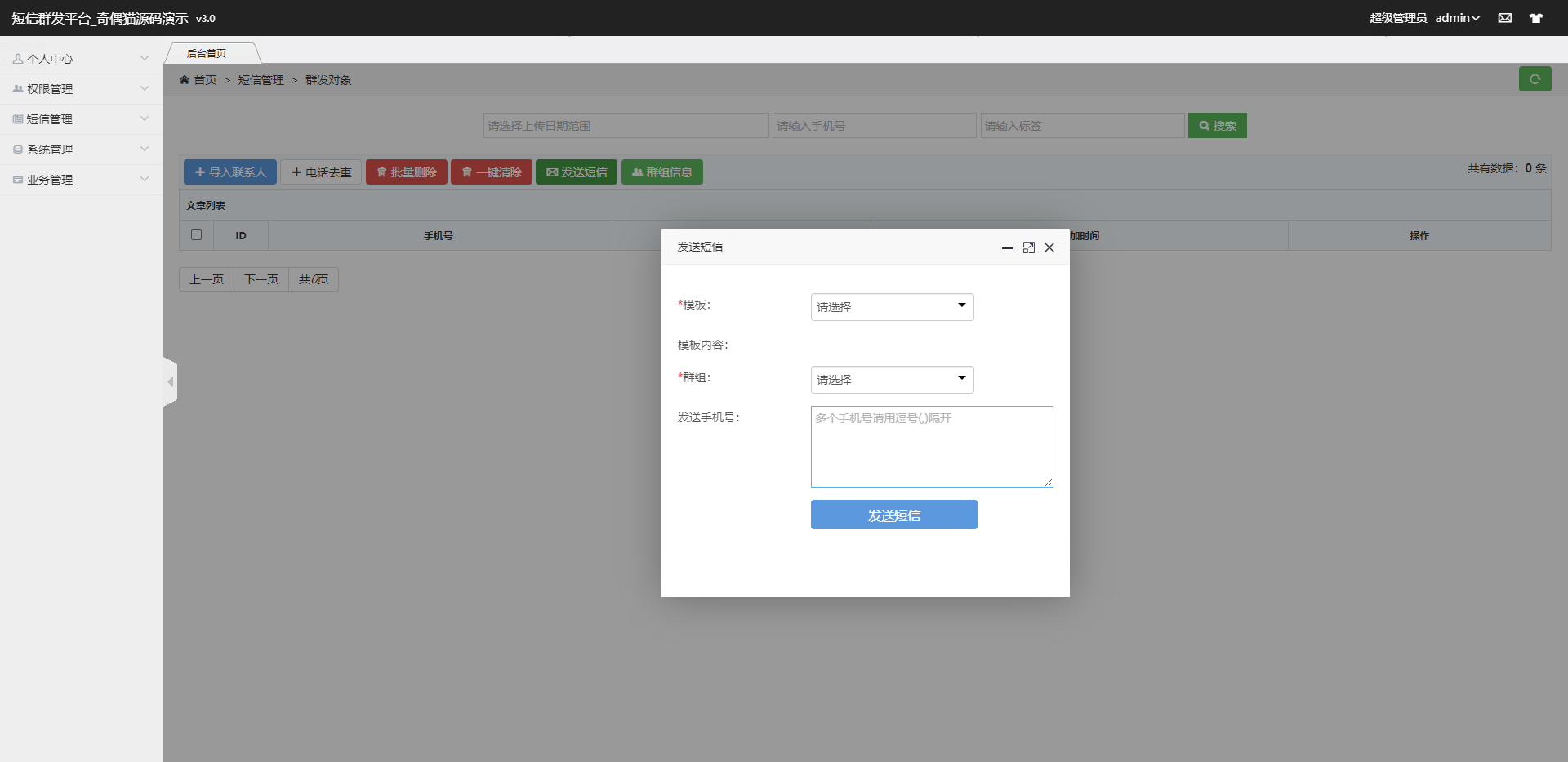This screenshot has width=1568, height=762.
Task: Click the 导入联系人 button
Action: (230, 172)
